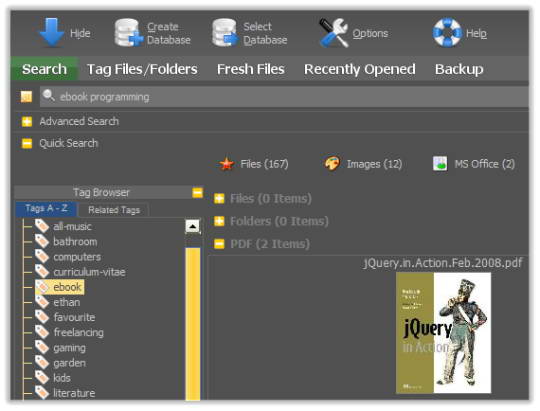Click the Select Database icon

point(225,33)
